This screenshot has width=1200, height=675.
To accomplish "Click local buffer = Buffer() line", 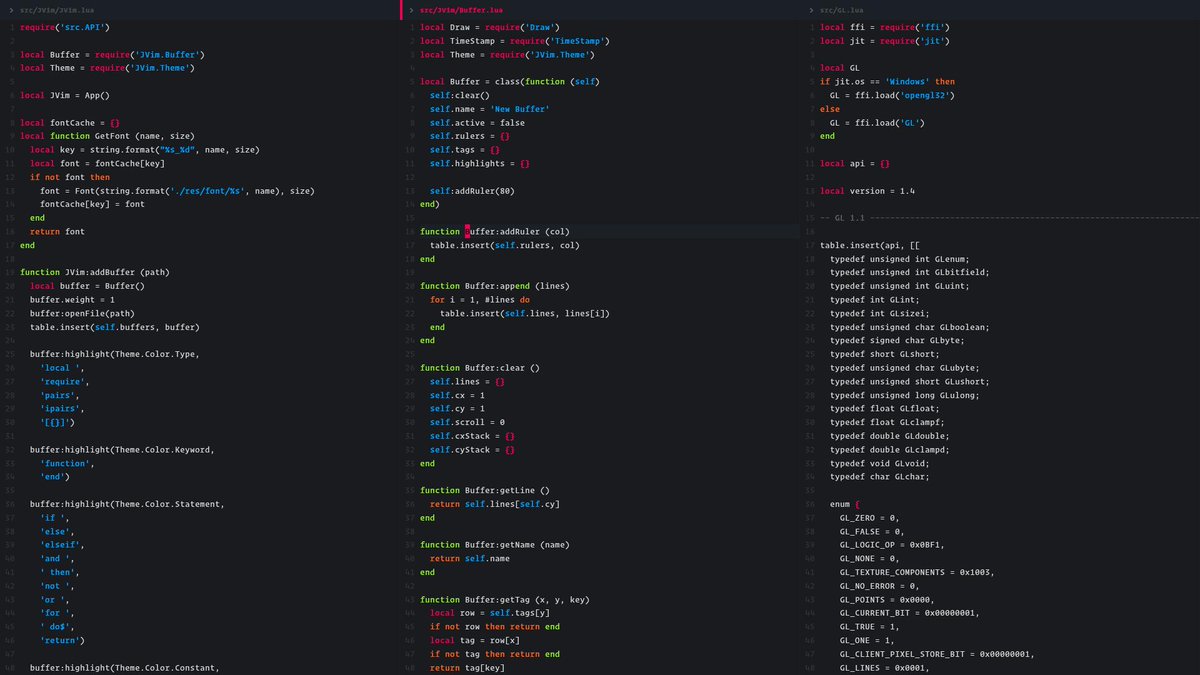I will (87, 286).
